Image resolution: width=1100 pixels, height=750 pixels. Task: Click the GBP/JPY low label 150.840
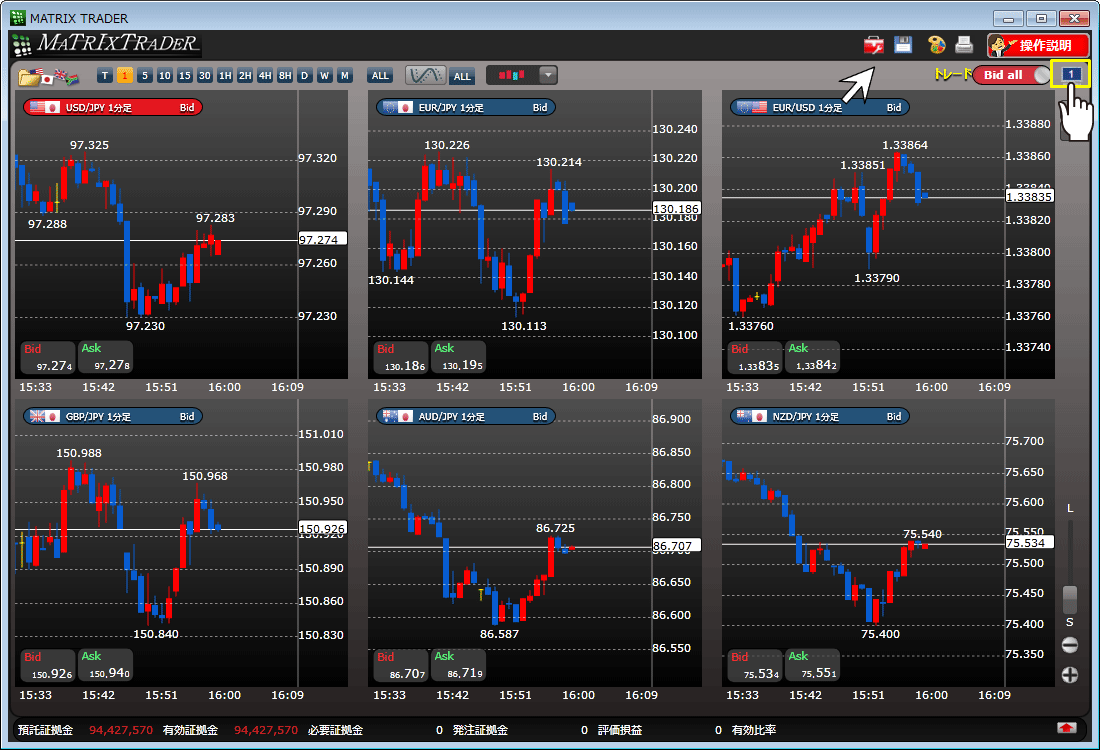156,634
